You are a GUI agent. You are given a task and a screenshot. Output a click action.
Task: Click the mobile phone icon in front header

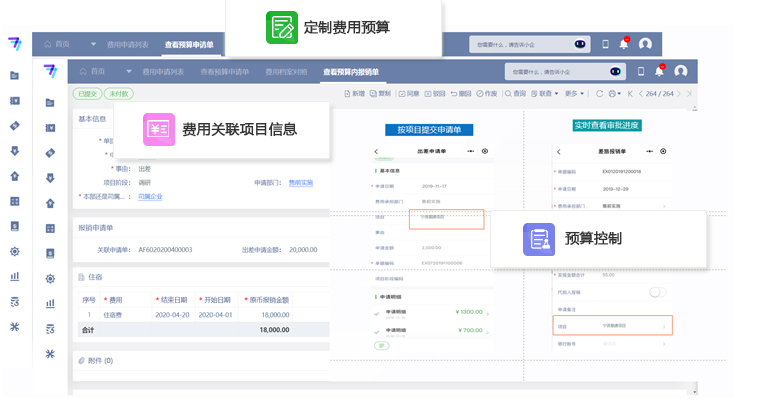click(x=641, y=72)
